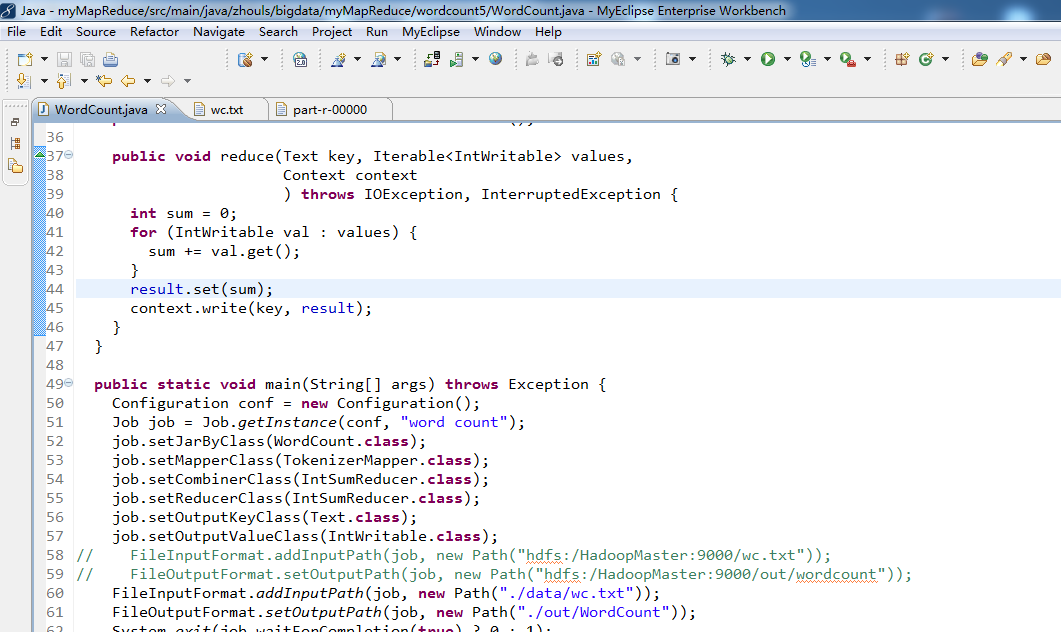Click on line 44 result.set(sum)
This screenshot has height=632, width=1061.
pyautogui.click(x=202, y=289)
